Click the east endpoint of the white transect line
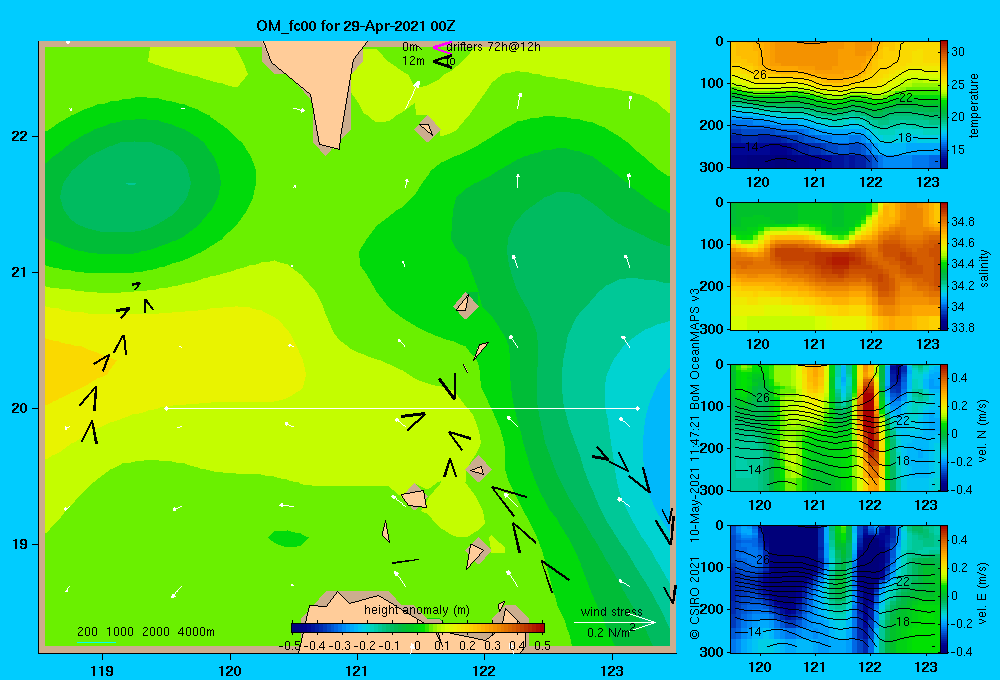The image size is (1000, 680). click(637, 408)
